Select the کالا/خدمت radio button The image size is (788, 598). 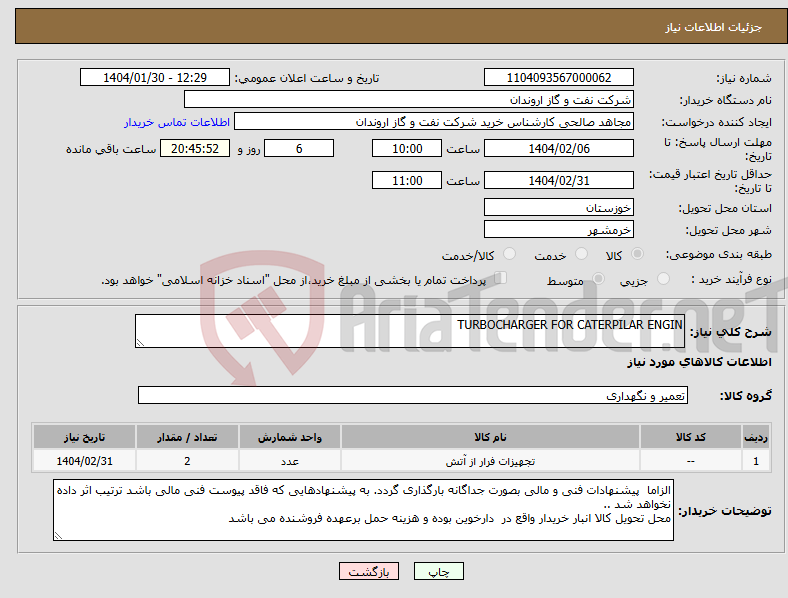[x=510, y=254]
